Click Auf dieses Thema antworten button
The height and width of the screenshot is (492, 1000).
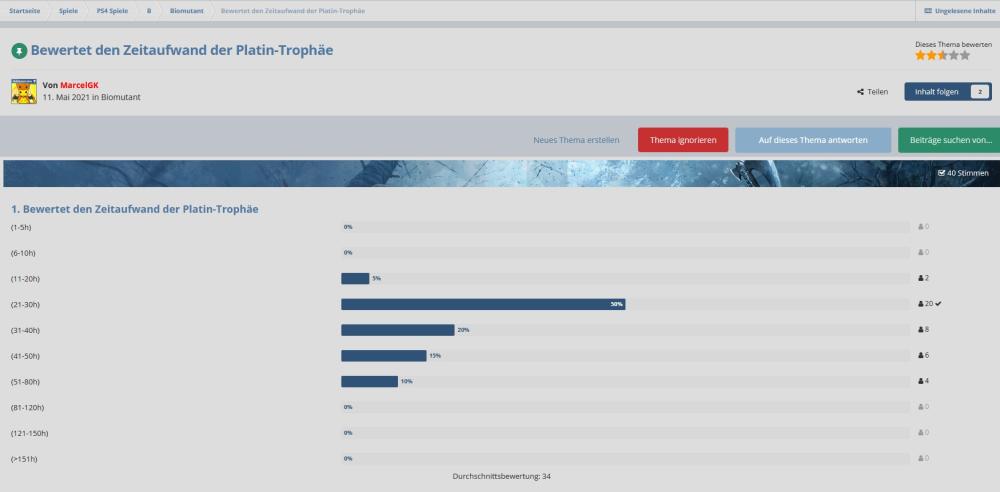click(812, 140)
